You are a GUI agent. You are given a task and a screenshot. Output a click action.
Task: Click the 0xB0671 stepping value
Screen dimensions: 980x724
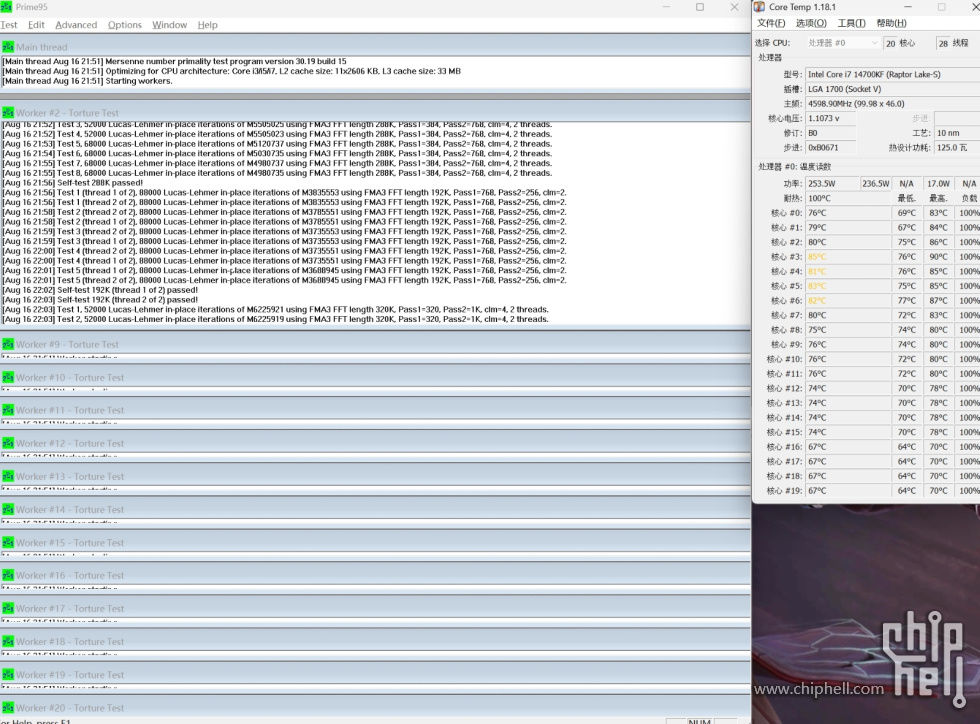831,148
